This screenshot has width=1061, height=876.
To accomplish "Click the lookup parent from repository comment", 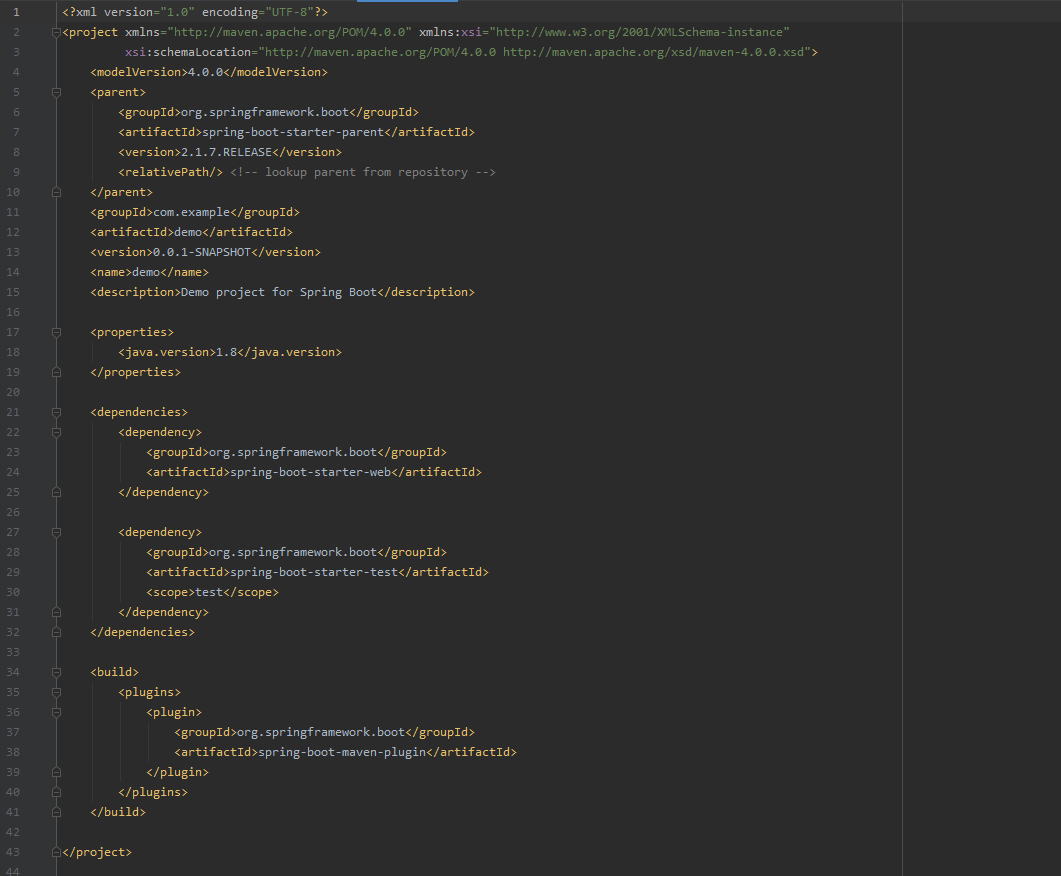I will coord(363,172).
